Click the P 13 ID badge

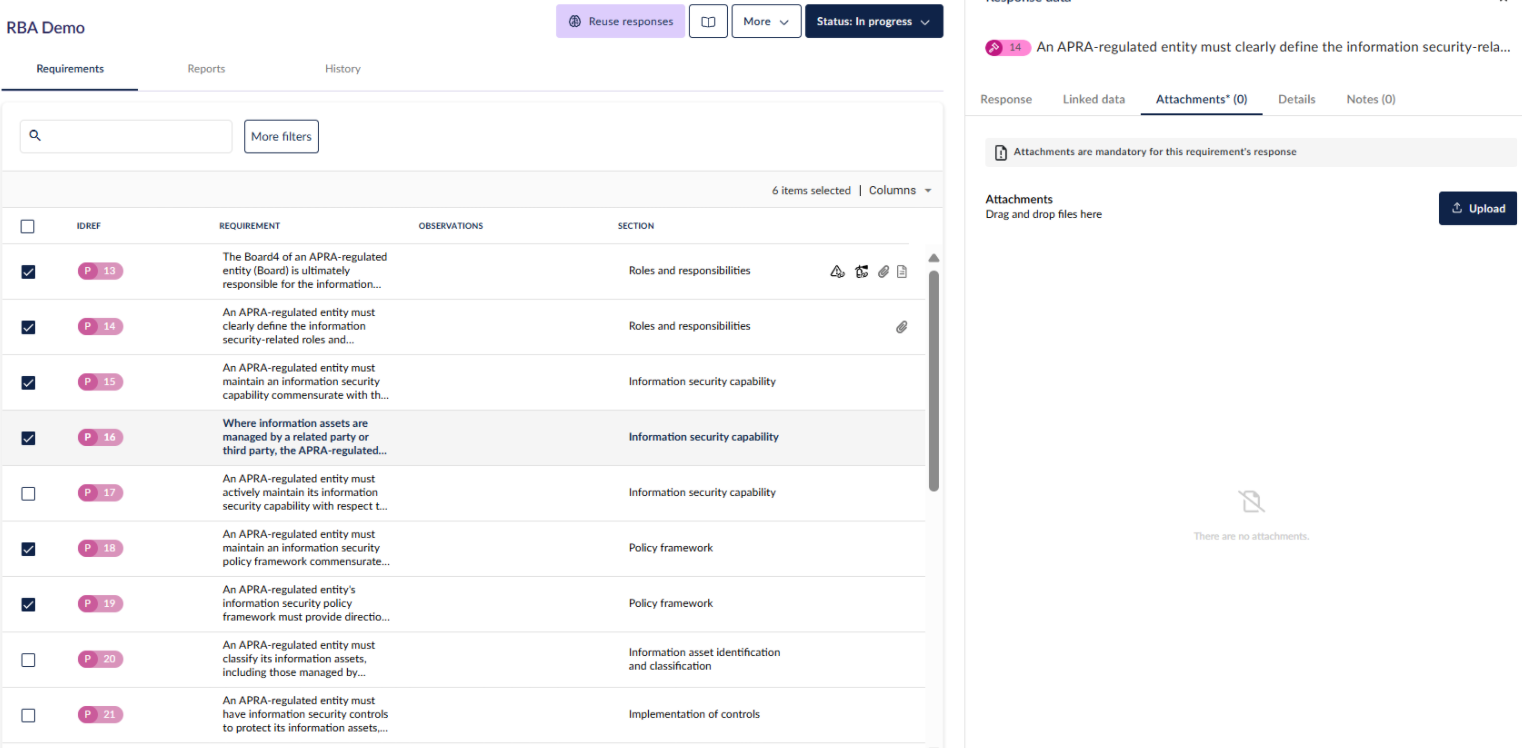click(101, 271)
